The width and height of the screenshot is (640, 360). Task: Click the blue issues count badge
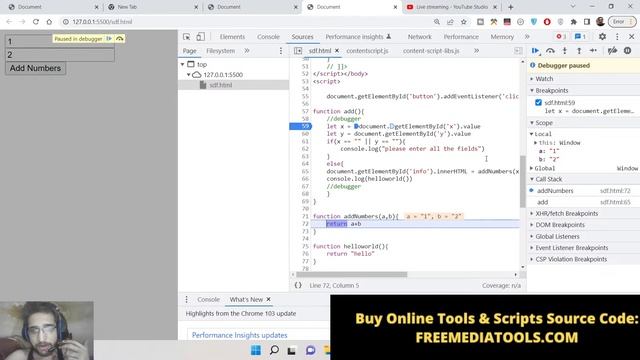tap(580, 37)
